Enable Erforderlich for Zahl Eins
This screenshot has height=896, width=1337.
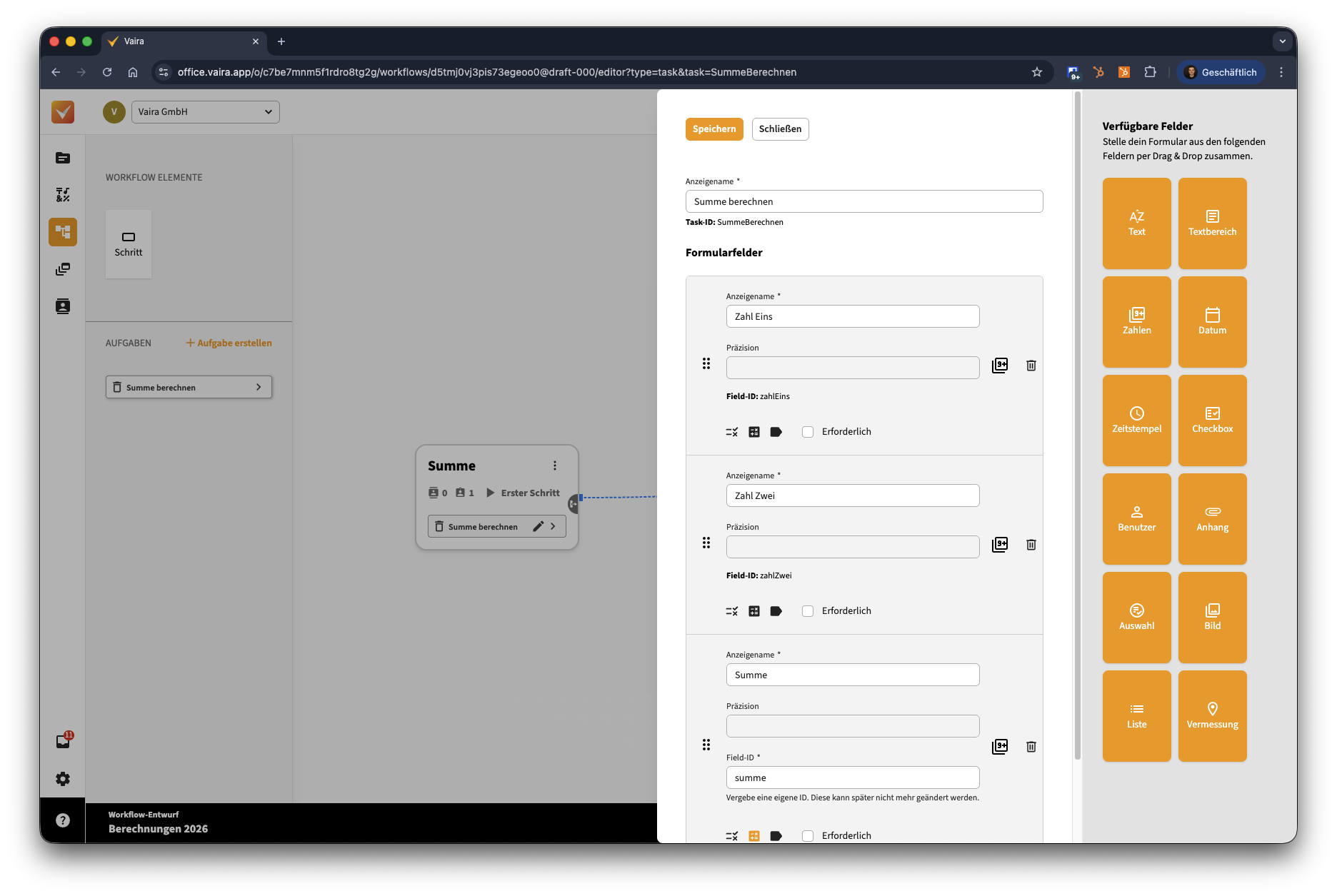808,432
